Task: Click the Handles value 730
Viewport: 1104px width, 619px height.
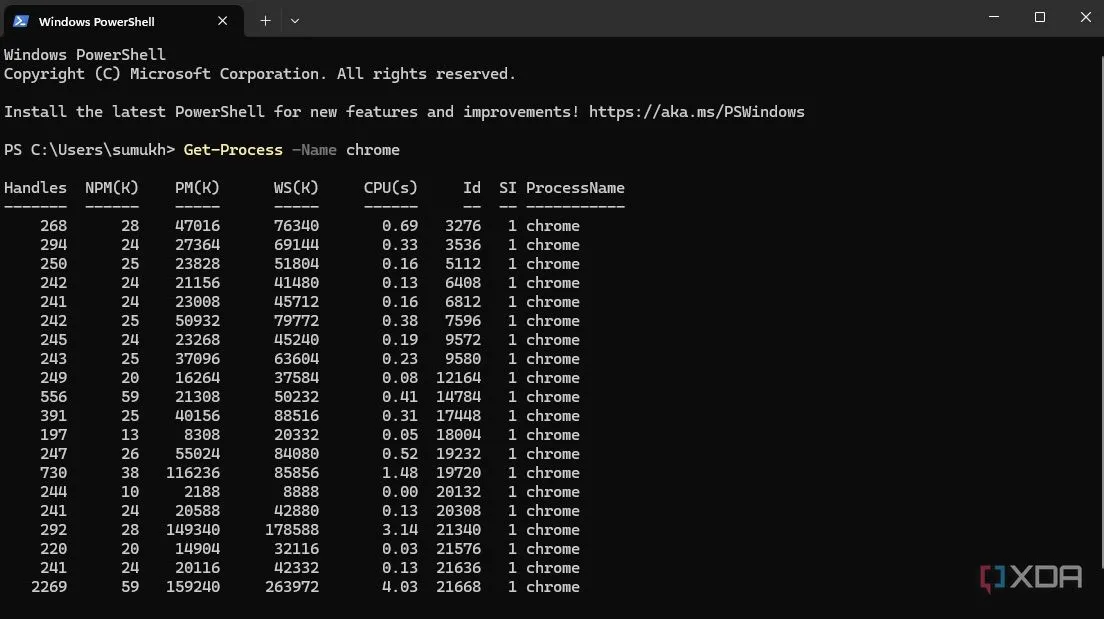Action: click(54, 473)
